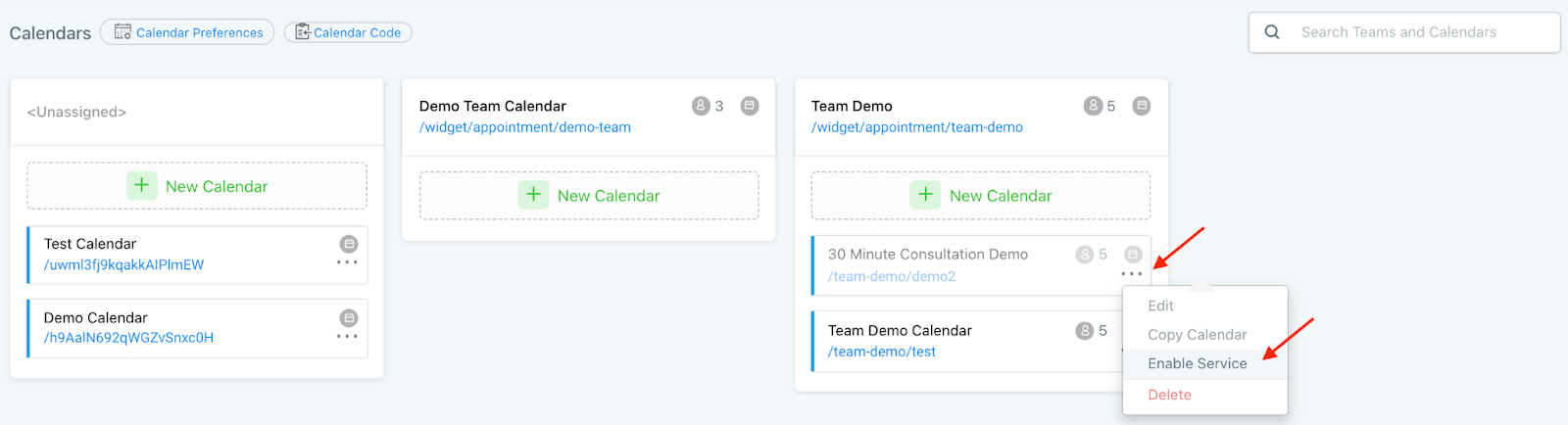Add New Calendar under Unassigned
1568x425 pixels.
(x=197, y=186)
